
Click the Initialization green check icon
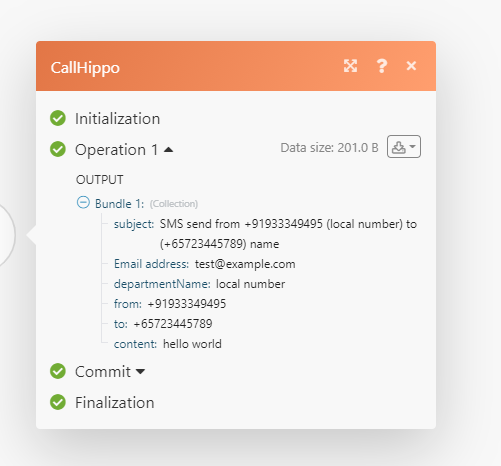coord(58,118)
